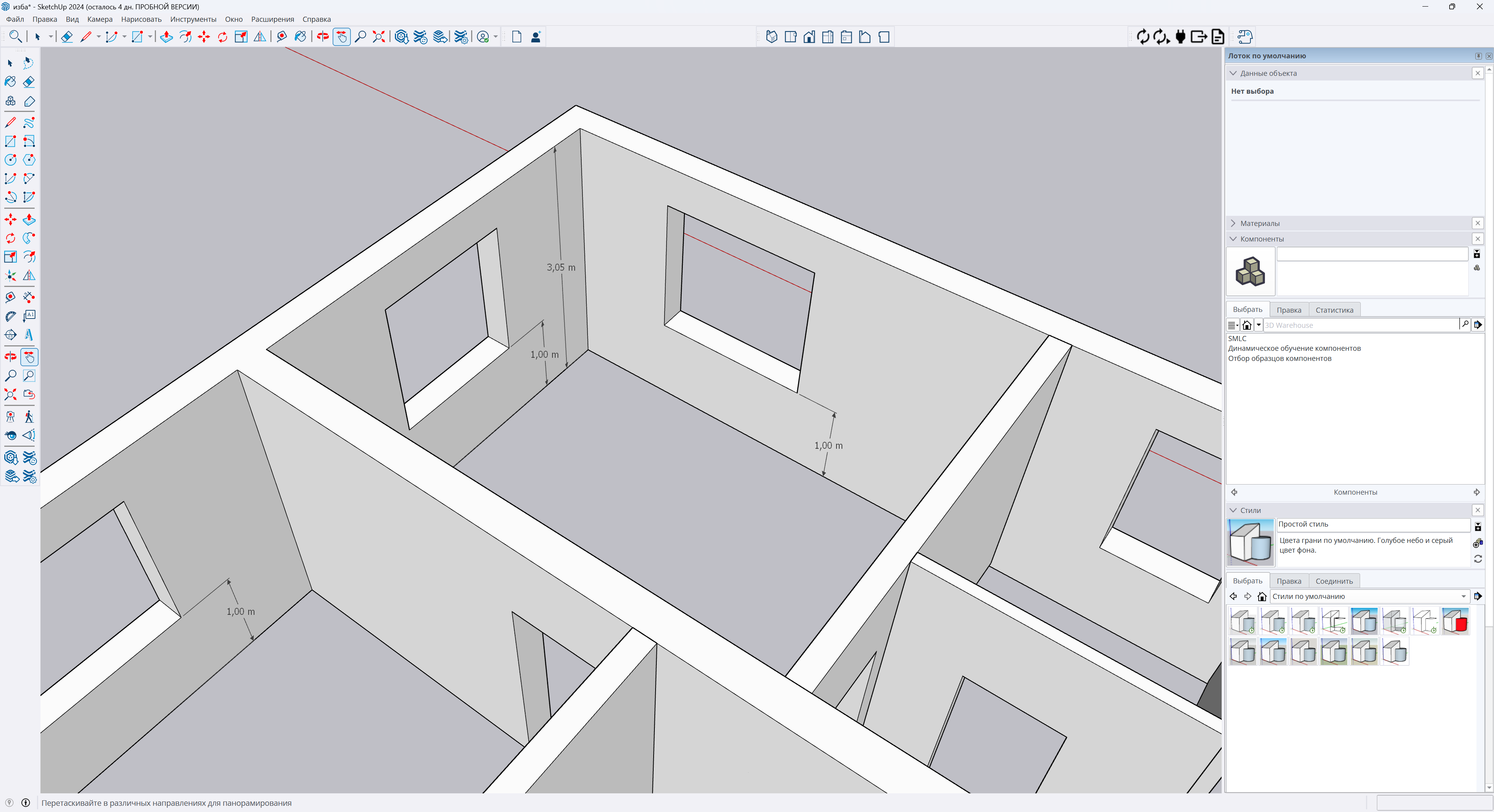
Task: Open the Стили по умолчанию dropdown
Action: pyautogui.click(x=1463, y=597)
